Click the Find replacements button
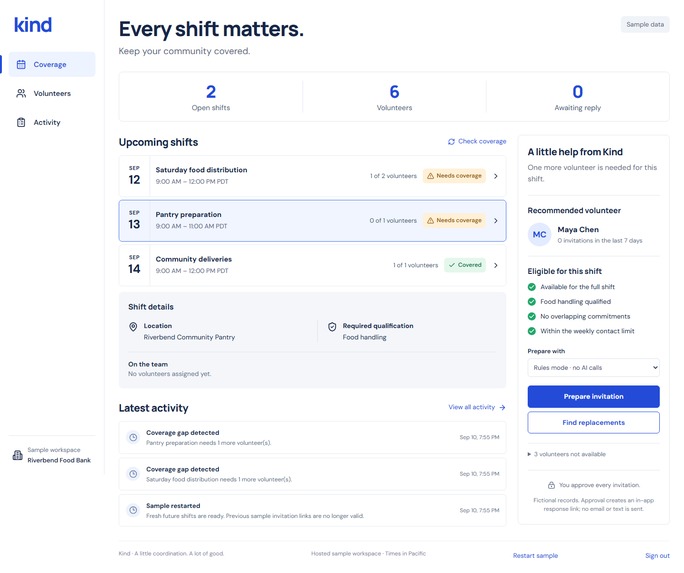The width and height of the screenshot is (684, 573). point(593,423)
